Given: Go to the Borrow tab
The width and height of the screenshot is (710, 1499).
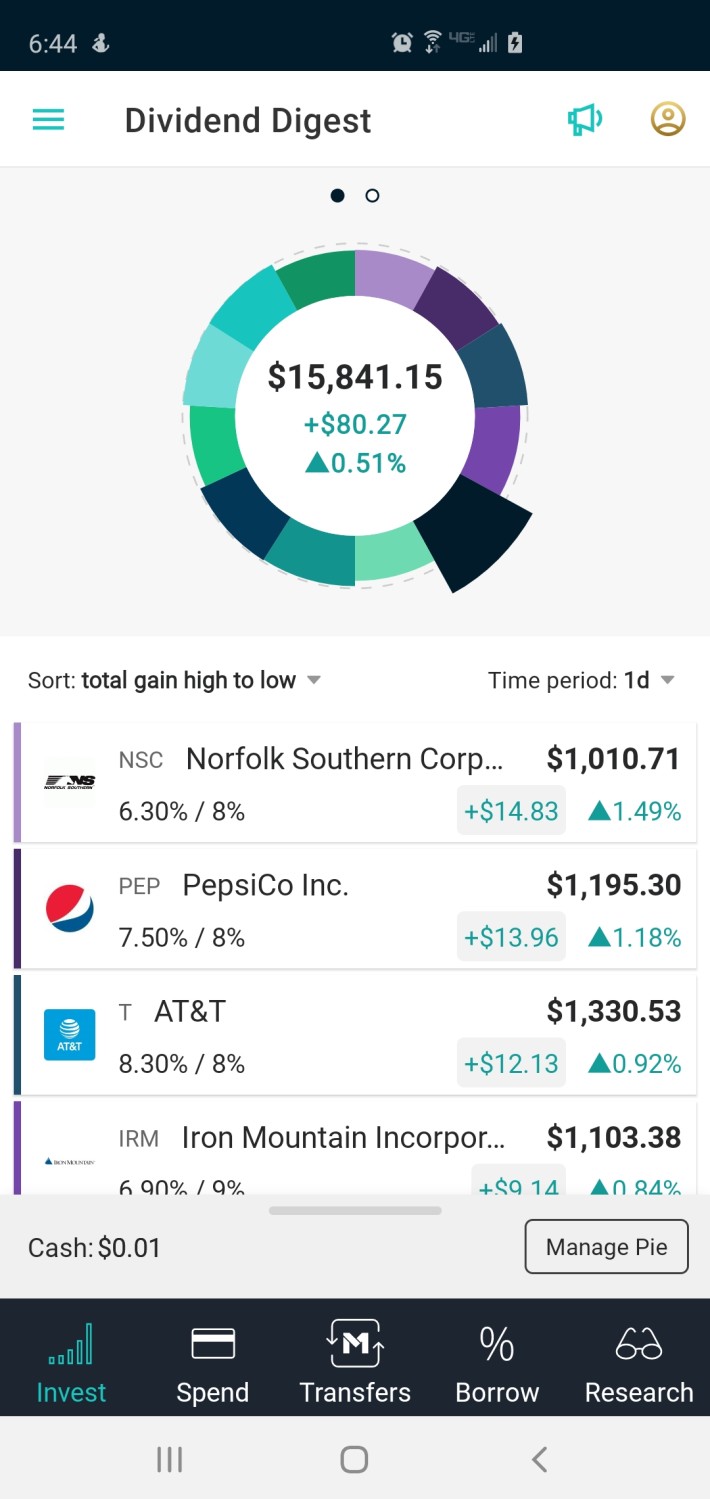Looking at the screenshot, I should 497,1362.
